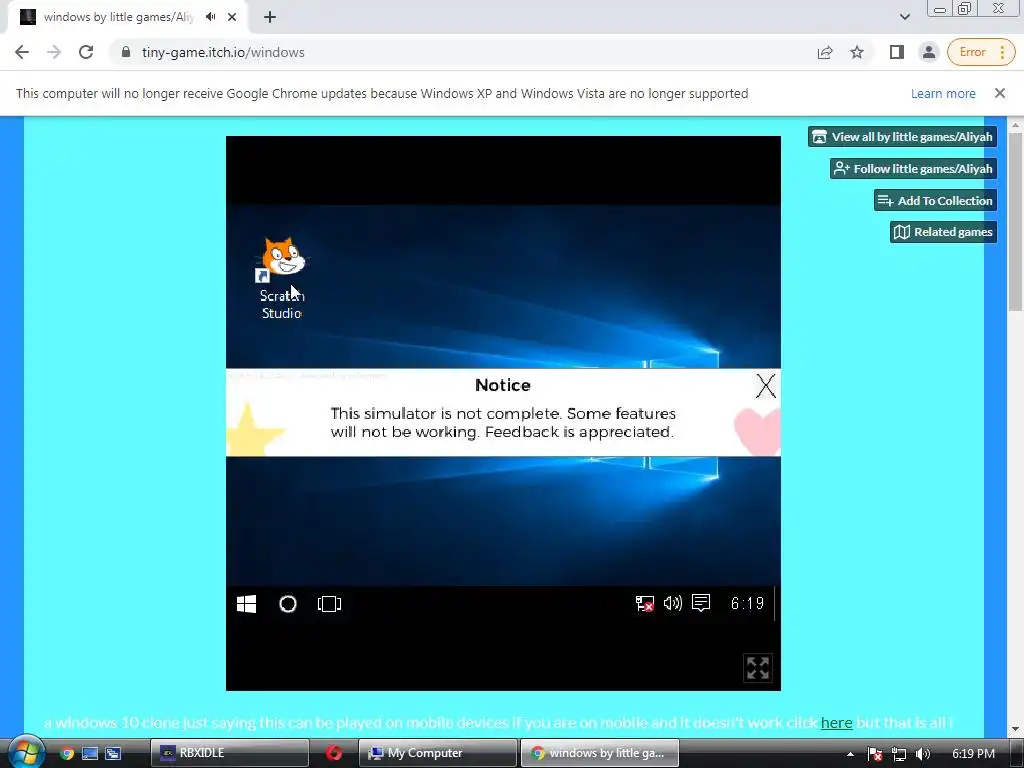Open Related games
The image size is (1024, 768).
coord(944,232)
